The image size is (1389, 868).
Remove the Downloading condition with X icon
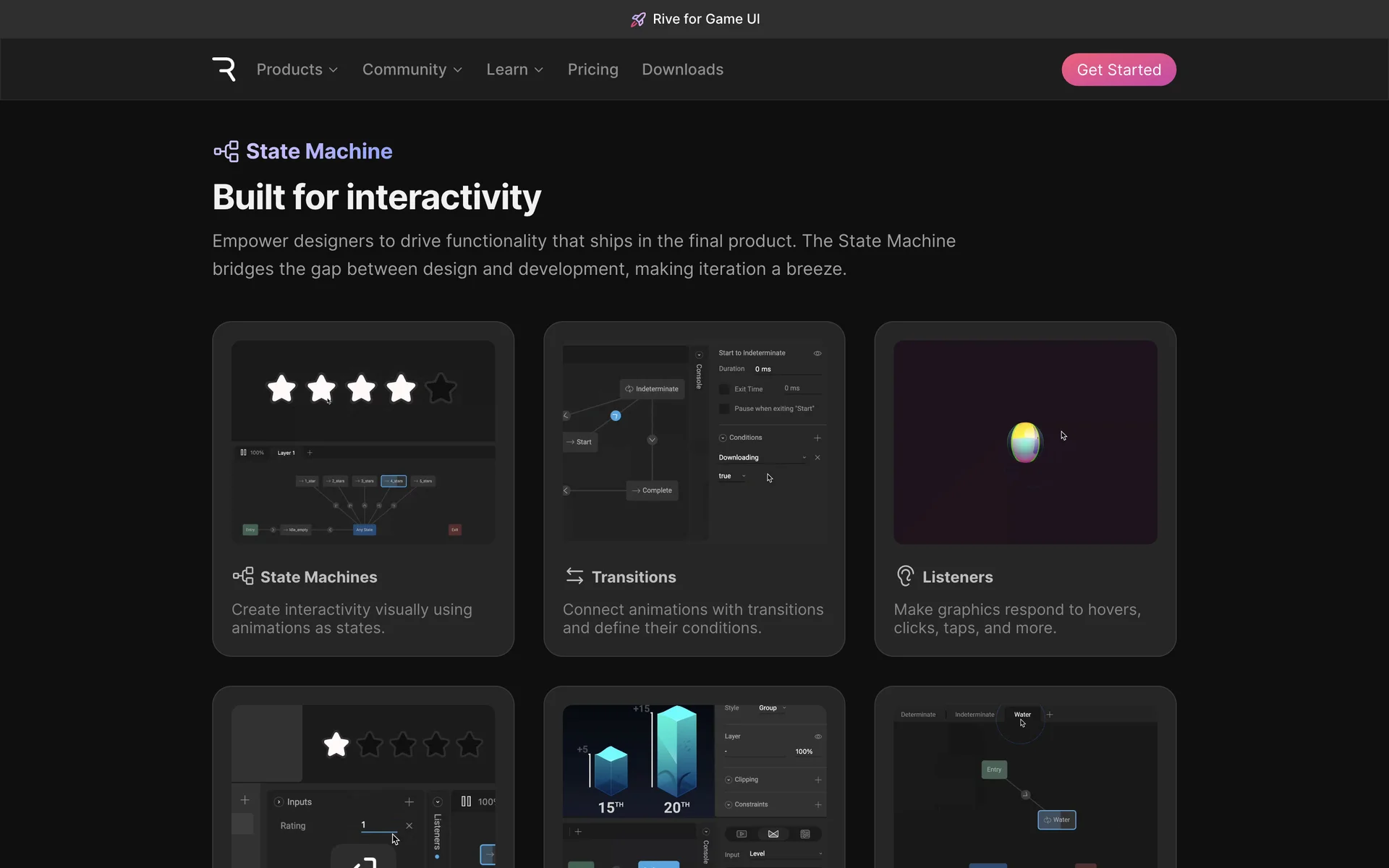(817, 457)
